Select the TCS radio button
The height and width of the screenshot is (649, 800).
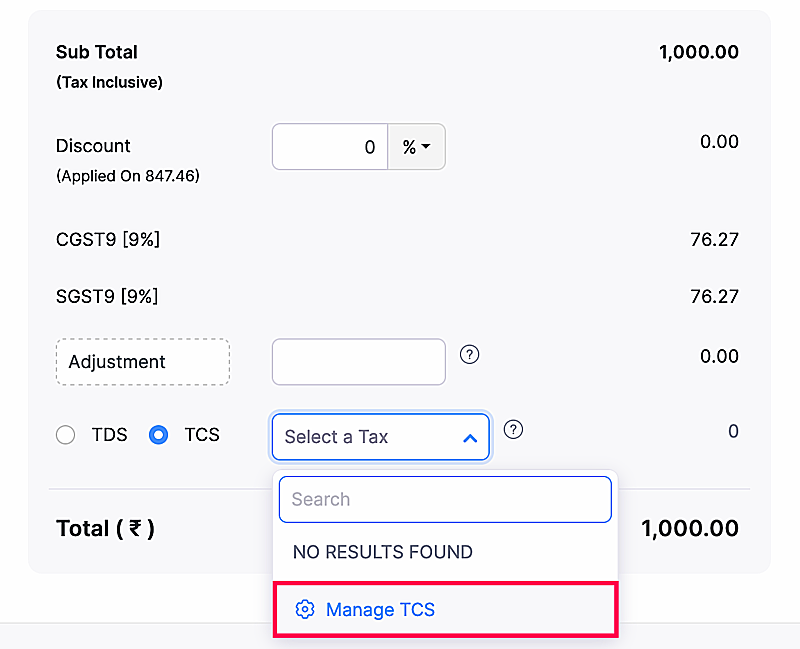(x=158, y=435)
